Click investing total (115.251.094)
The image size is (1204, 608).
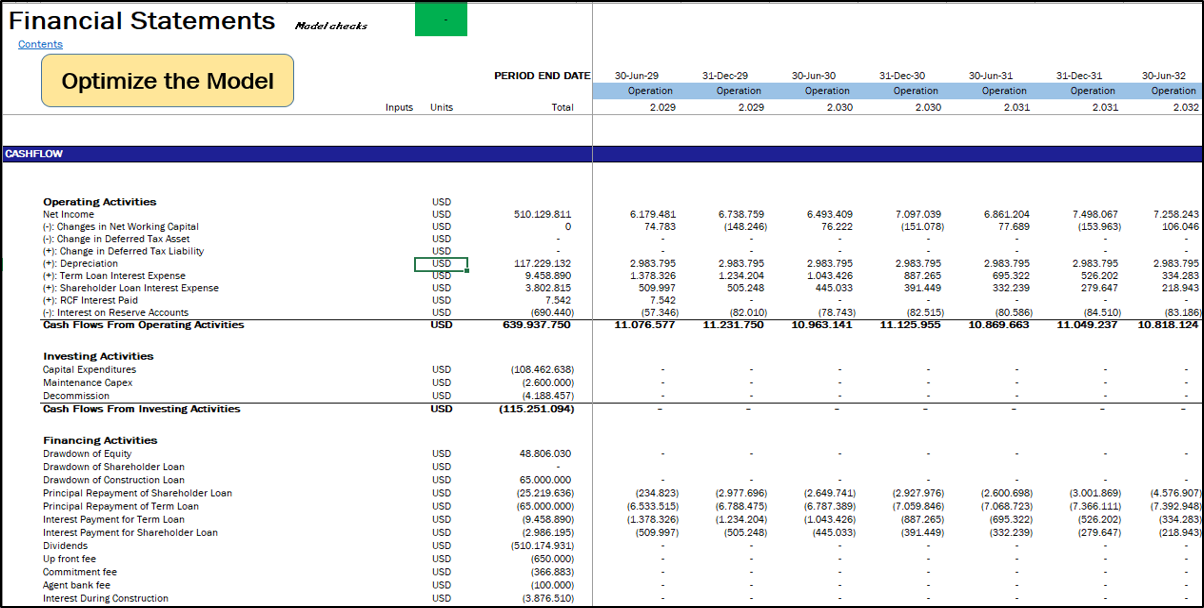(536, 409)
